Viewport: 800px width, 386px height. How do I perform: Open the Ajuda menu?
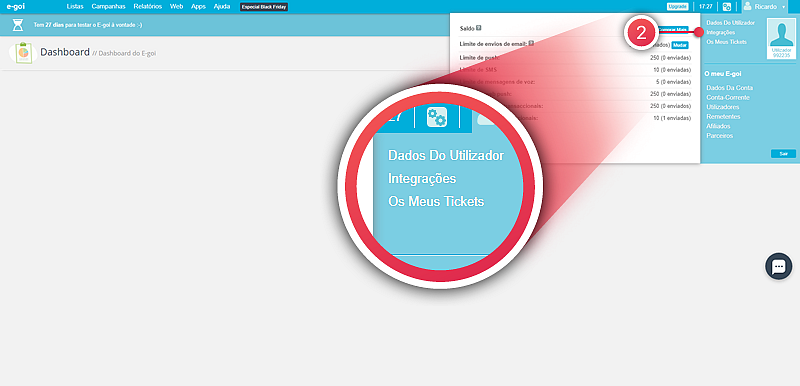(x=222, y=7)
